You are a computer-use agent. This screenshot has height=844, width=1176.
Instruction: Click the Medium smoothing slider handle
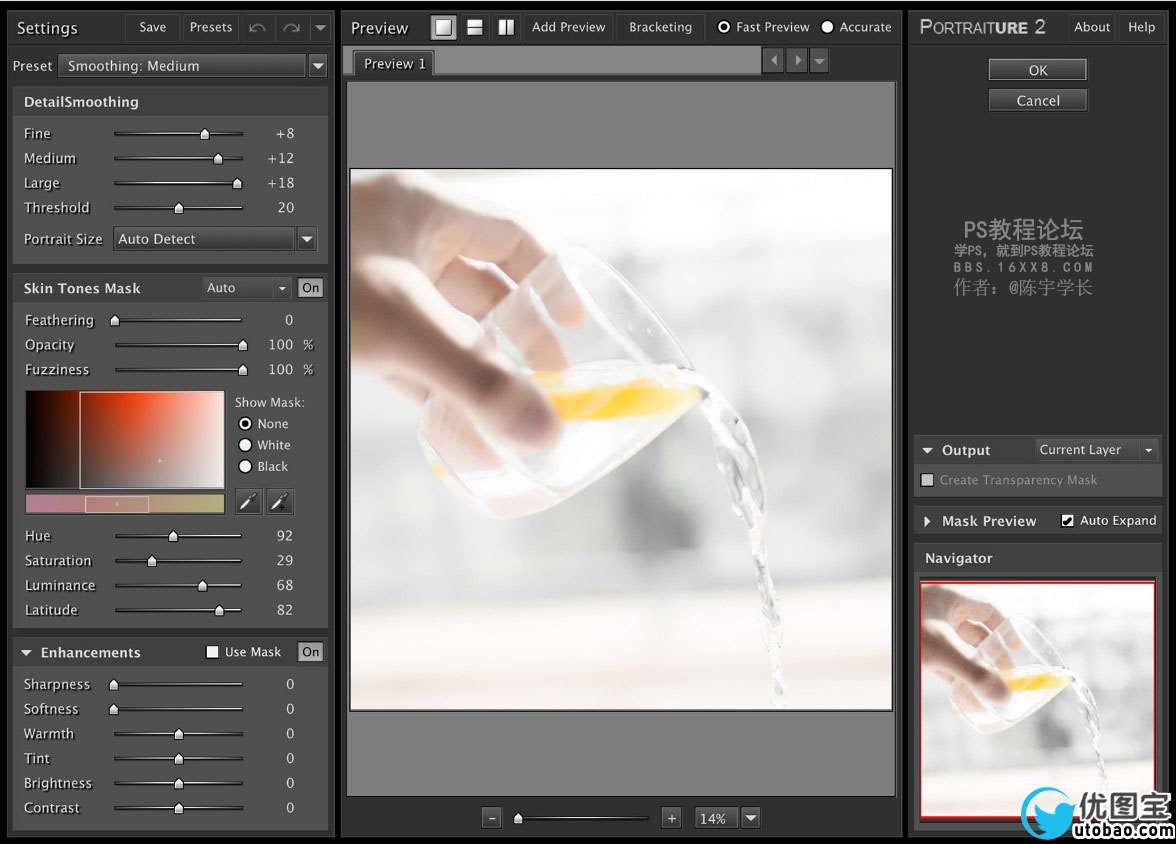pos(218,159)
